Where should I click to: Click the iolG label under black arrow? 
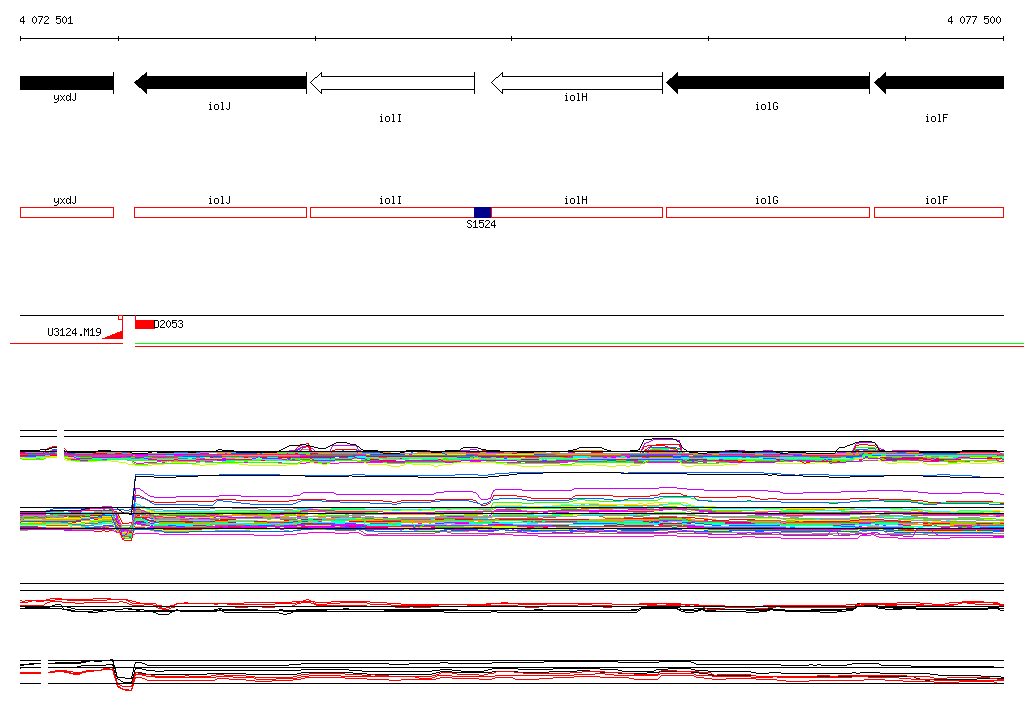pos(767,106)
